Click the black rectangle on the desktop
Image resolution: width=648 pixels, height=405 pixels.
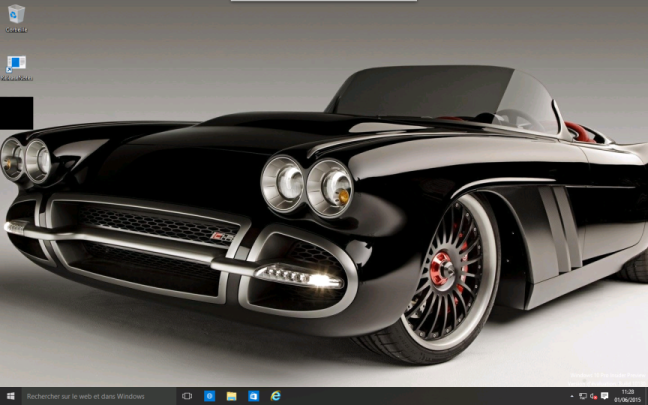(16, 113)
